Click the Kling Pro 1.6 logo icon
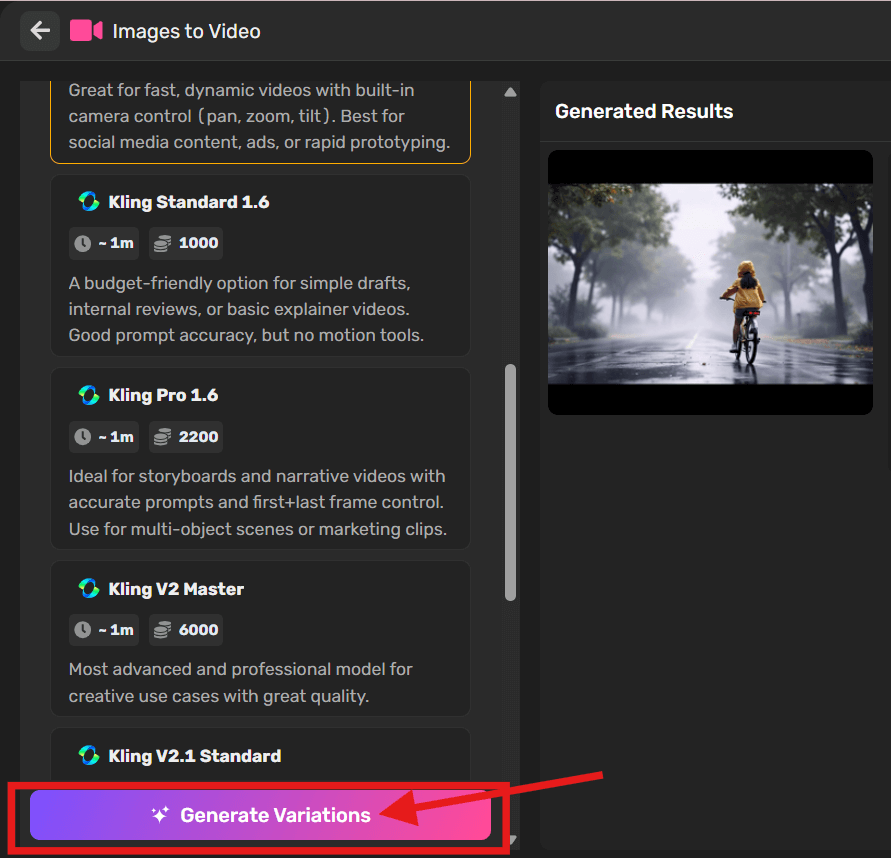Image resolution: width=891 pixels, height=858 pixels. 89,395
